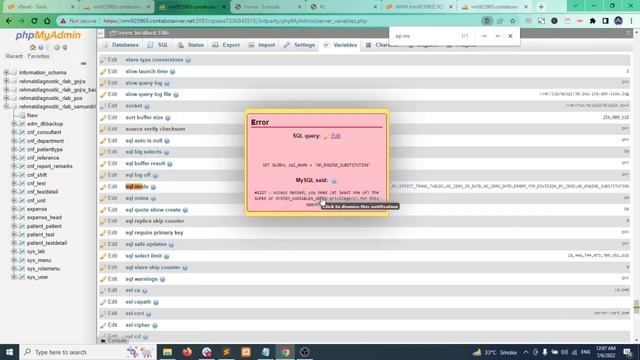Screen dimensions: 640x360
Task: Click cnf_test table icon in tree
Action: point(22,183)
